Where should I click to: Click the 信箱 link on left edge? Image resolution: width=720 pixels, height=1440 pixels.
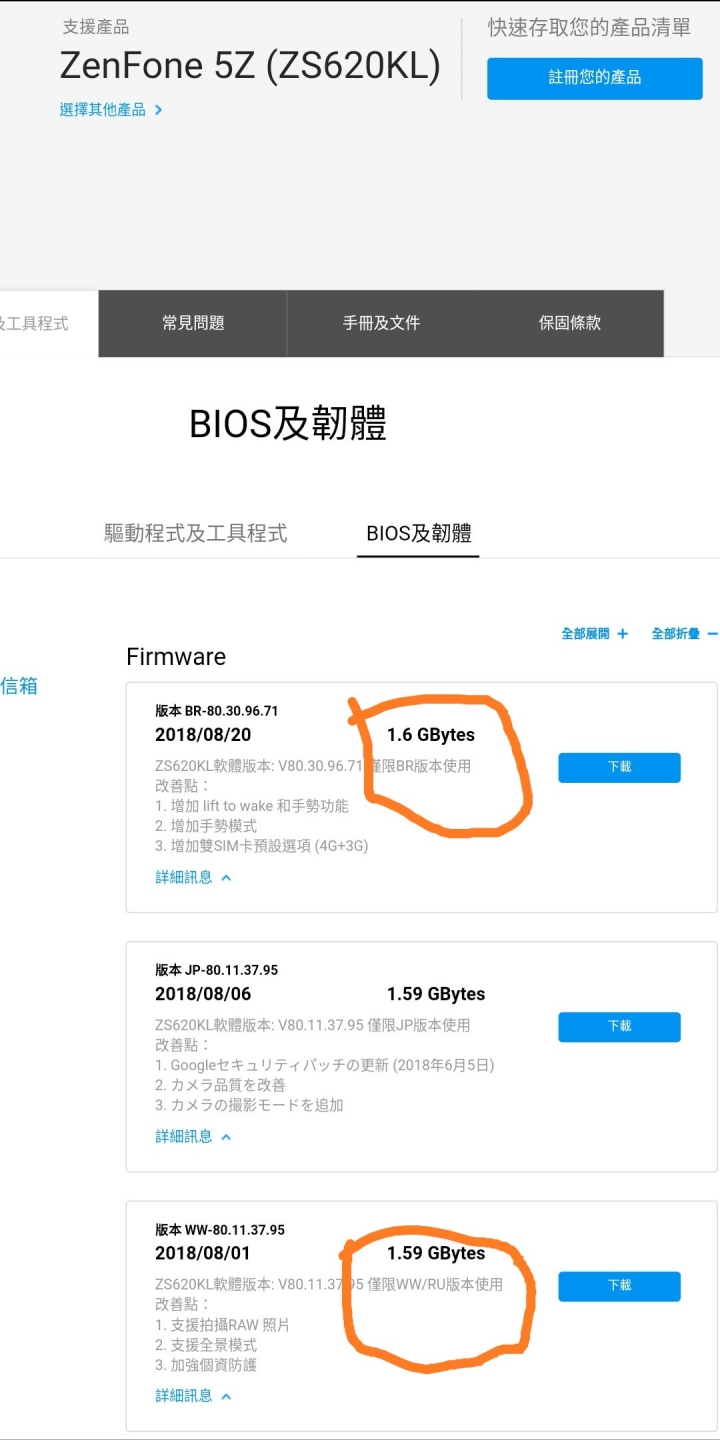[19, 686]
